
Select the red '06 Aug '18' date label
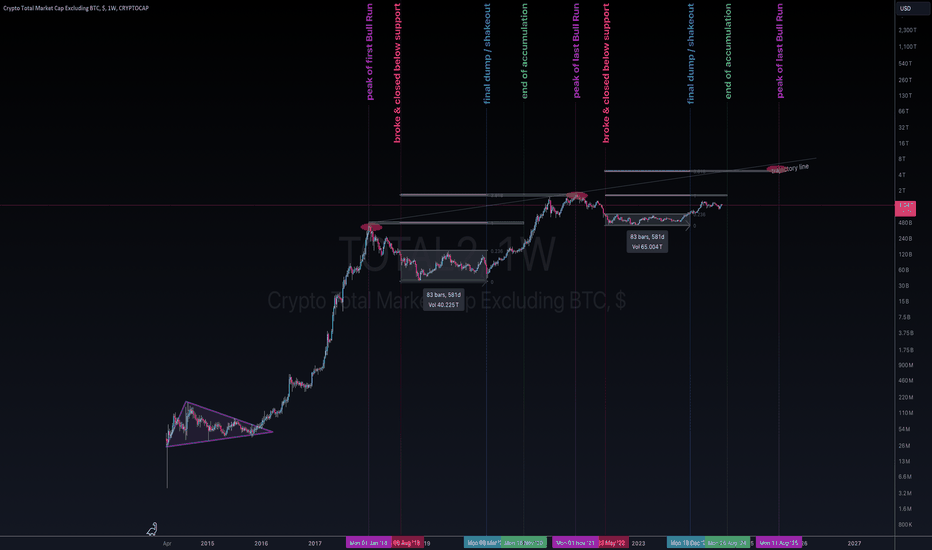pyautogui.click(x=408, y=543)
